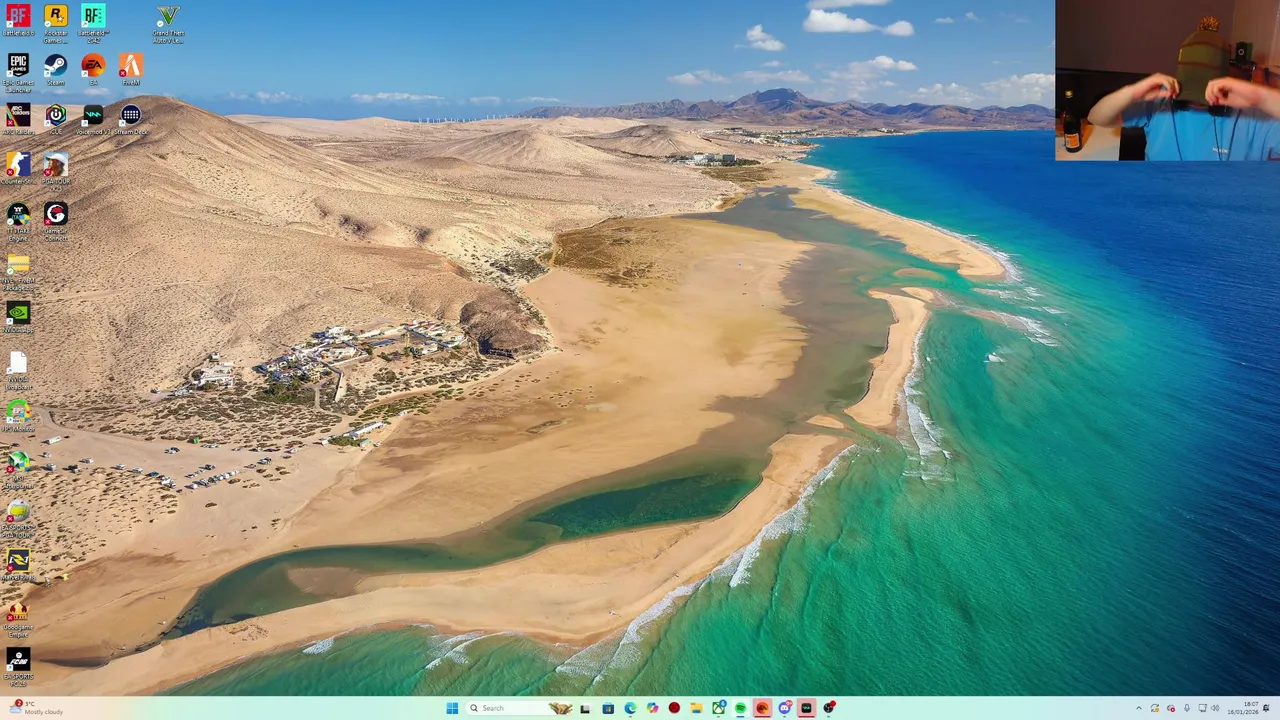Viewport: 1280px width, 720px height.
Task: Open Discord from the taskbar
Action: [785, 708]
